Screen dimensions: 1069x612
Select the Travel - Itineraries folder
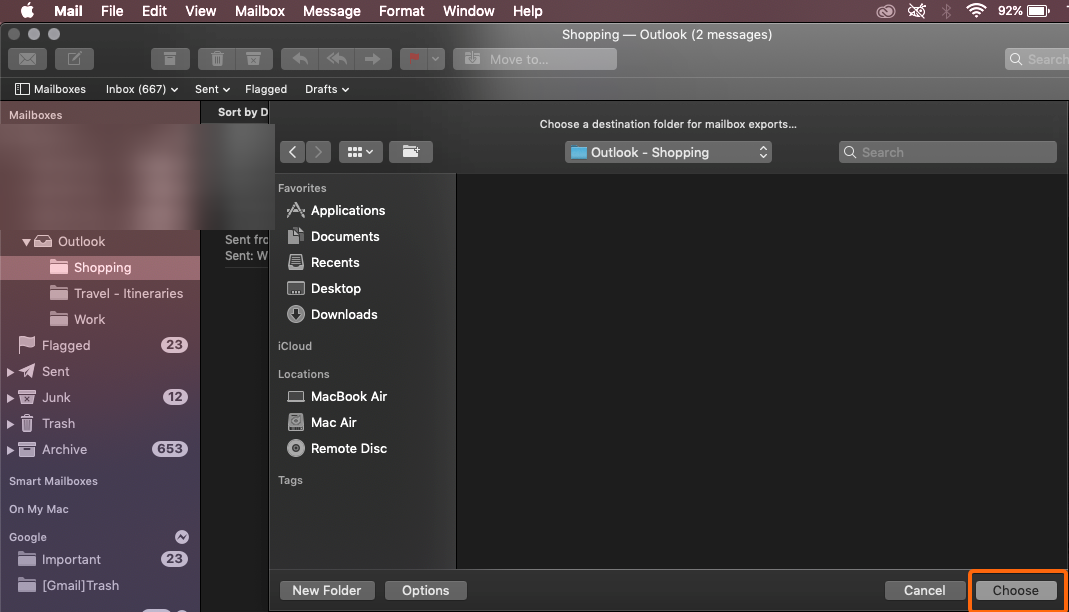[x=100, y=294]
